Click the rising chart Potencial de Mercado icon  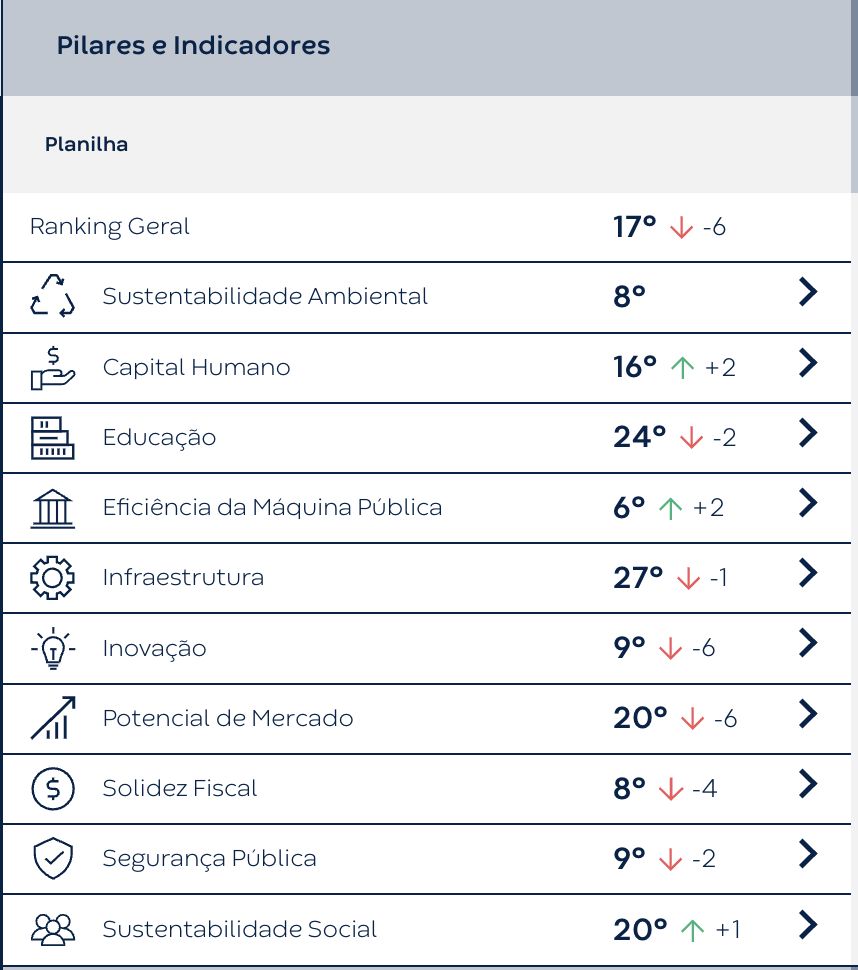53,718
